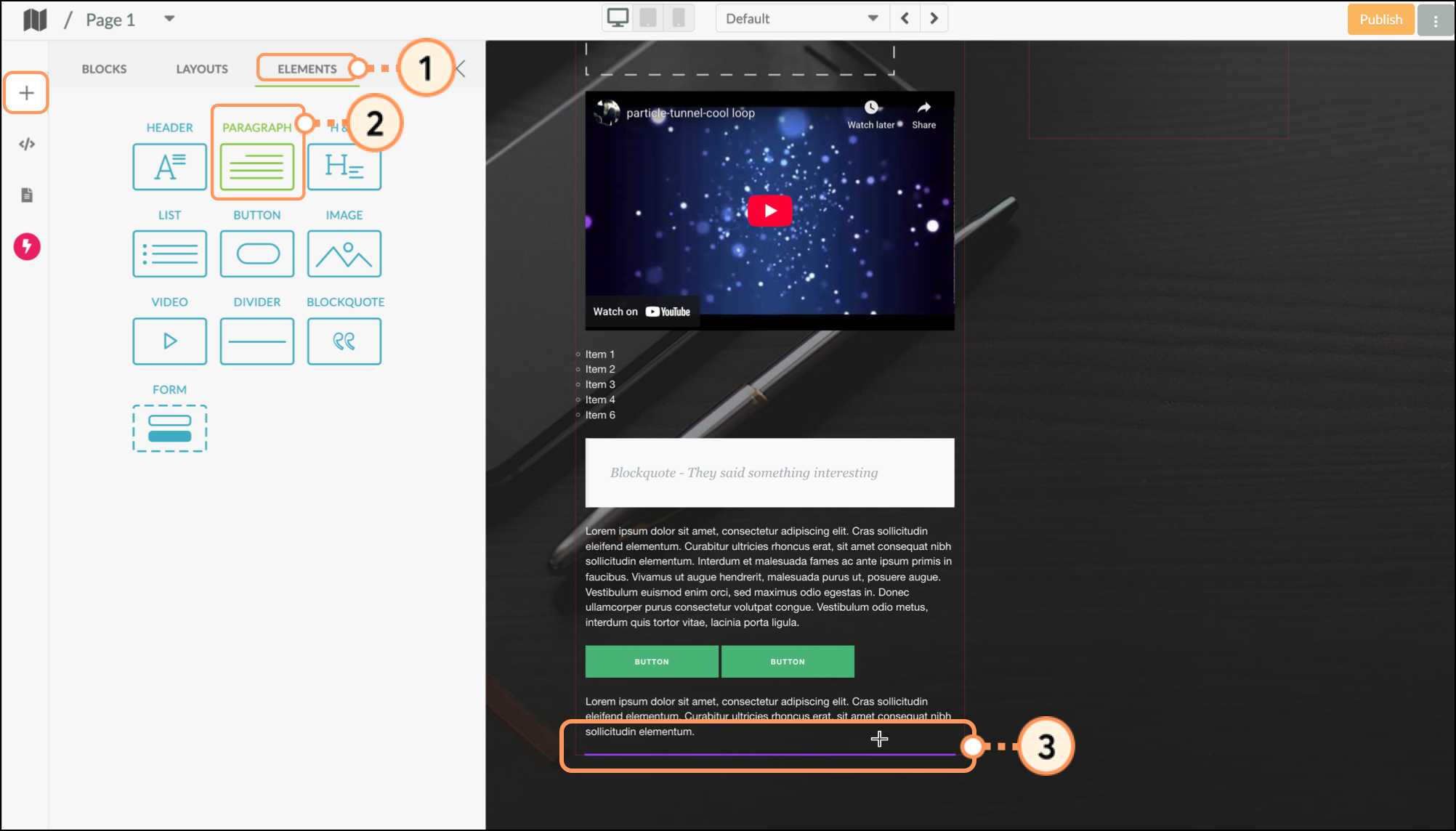Open the Layouts tab
The width and height of the screenshot is (1456, 831).
point(202,69)
